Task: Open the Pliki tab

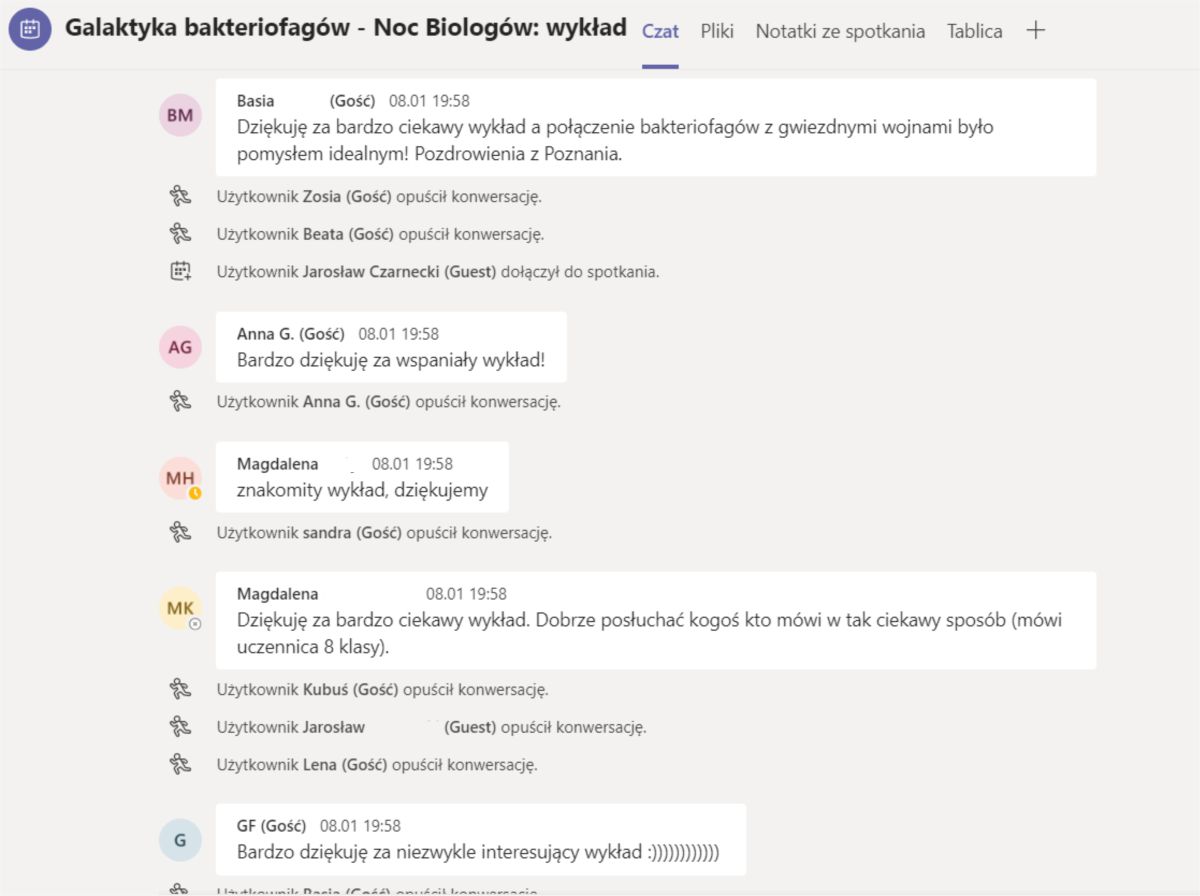Action: 717,31
